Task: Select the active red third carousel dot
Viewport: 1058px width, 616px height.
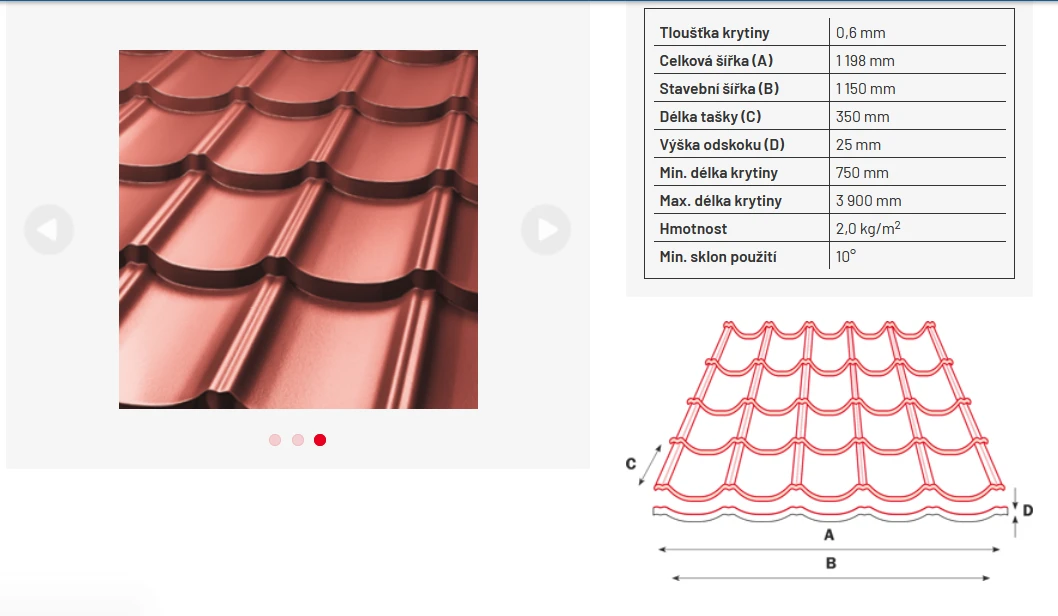Action: 320,440
